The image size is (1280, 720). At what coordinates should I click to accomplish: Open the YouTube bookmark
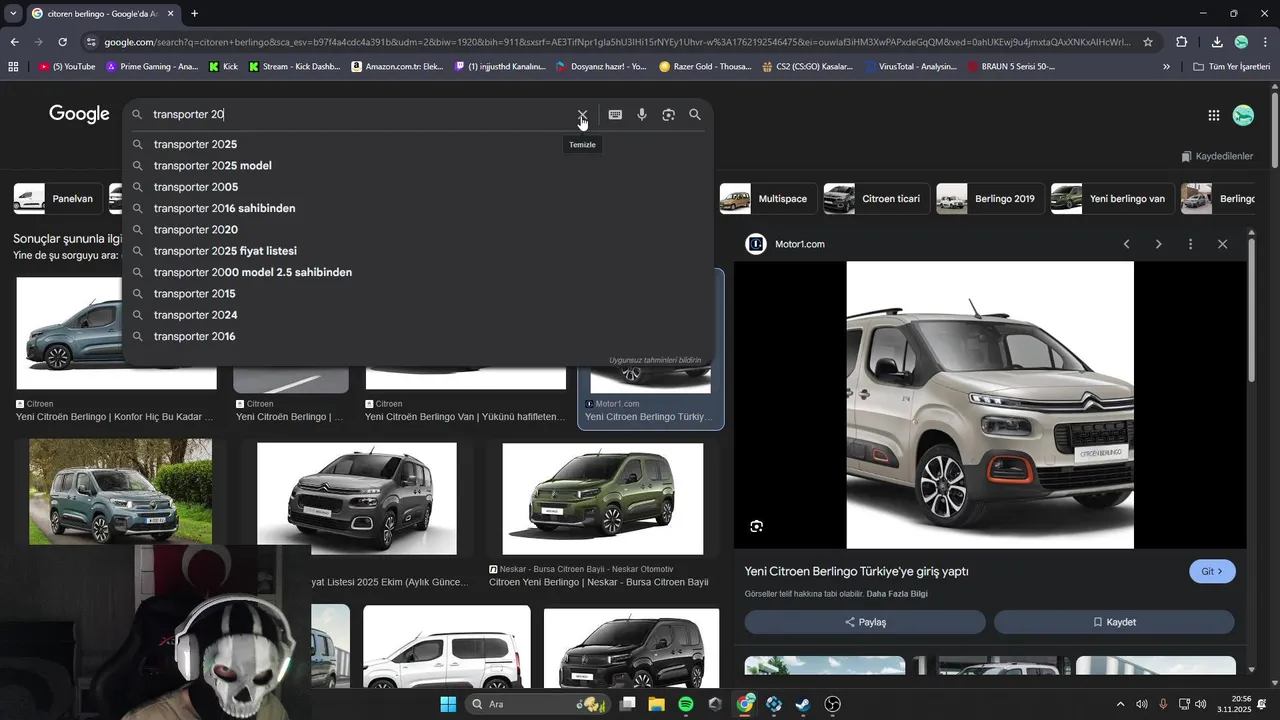[x=66, y=67]
